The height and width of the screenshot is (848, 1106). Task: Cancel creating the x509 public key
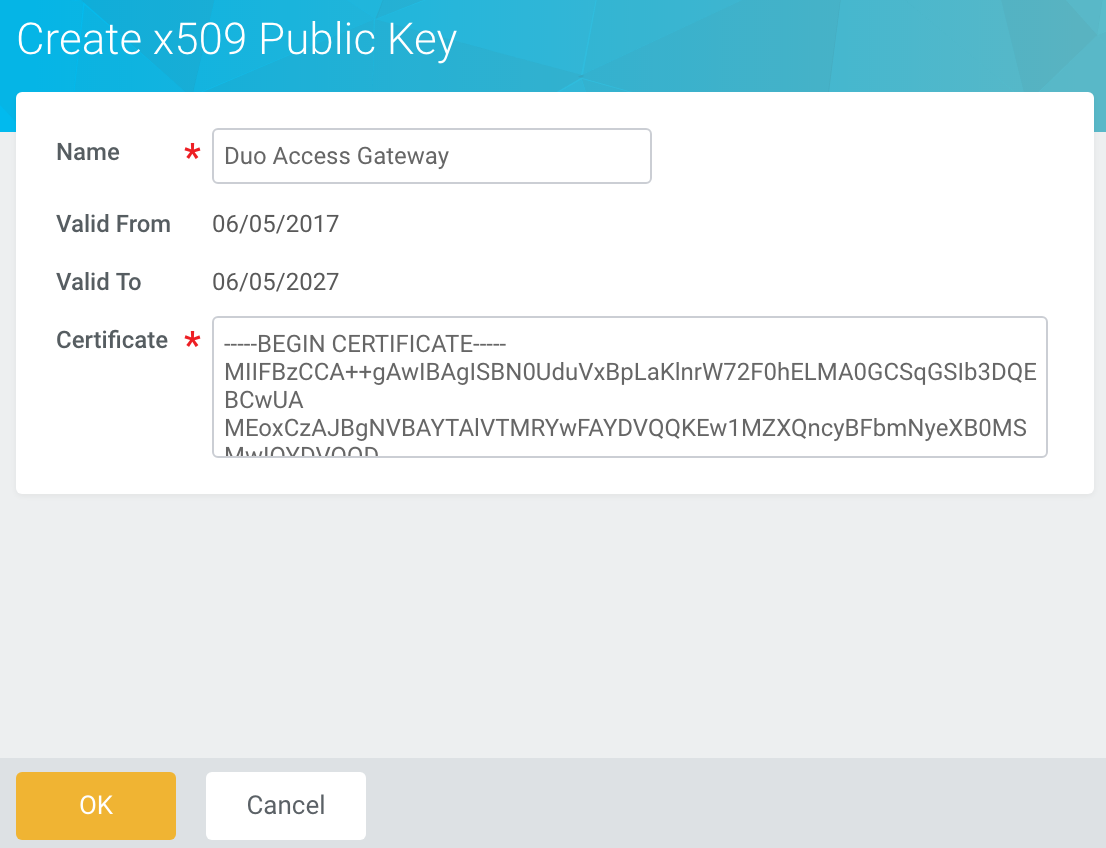(x=286, y=805)
